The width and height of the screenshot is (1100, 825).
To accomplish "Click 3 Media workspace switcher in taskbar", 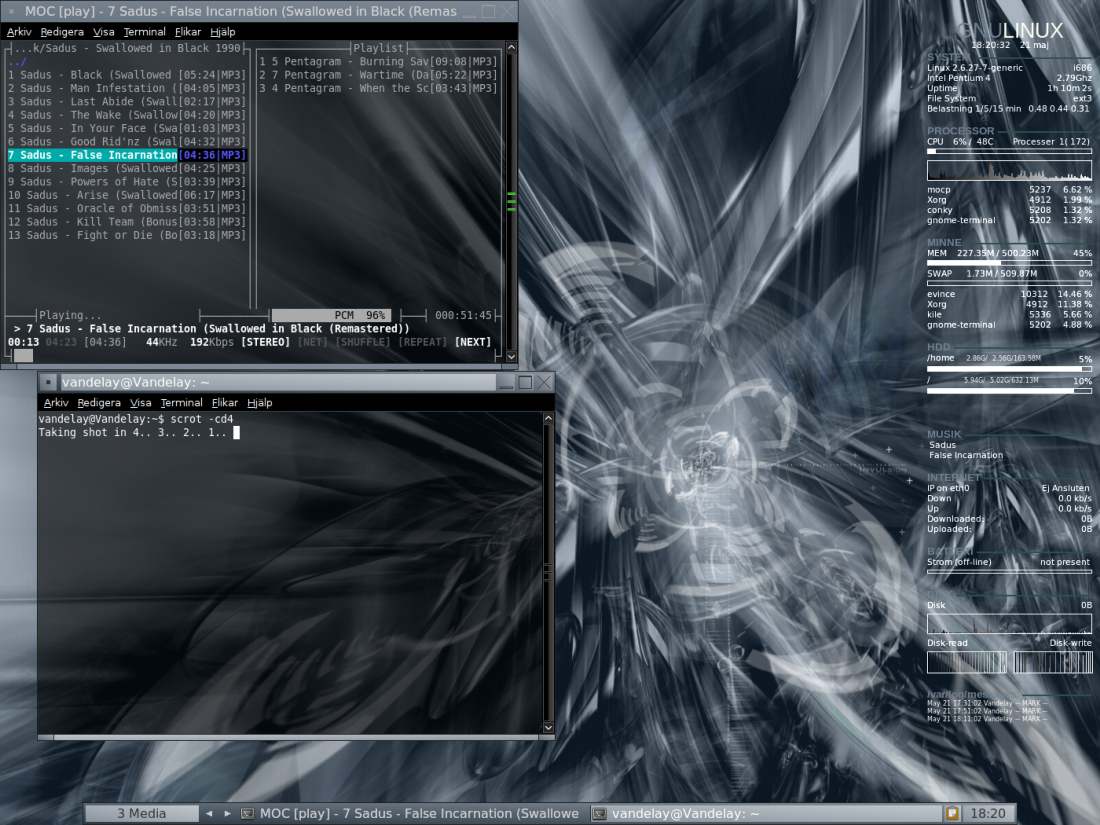I will (x=142, y=813).
